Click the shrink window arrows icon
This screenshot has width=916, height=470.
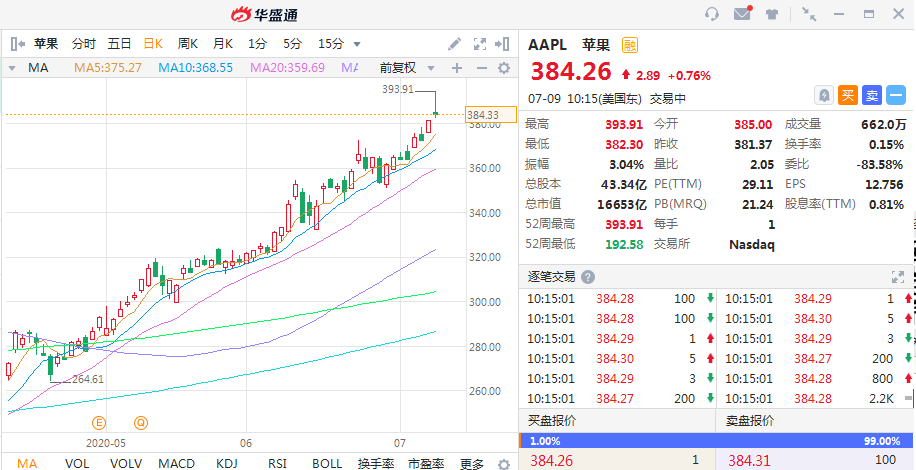click(809, 14)
